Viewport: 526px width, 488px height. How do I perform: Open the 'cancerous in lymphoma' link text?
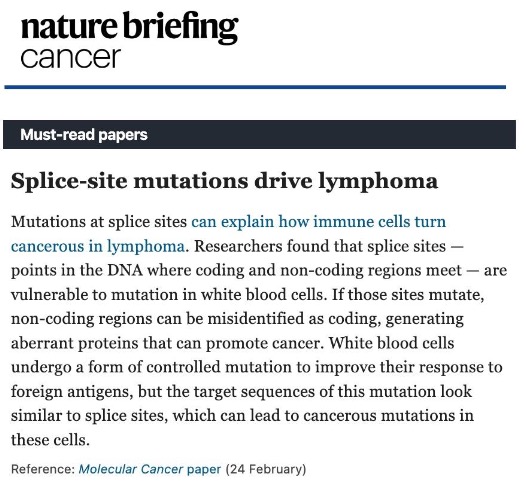(x=98, y=247)
